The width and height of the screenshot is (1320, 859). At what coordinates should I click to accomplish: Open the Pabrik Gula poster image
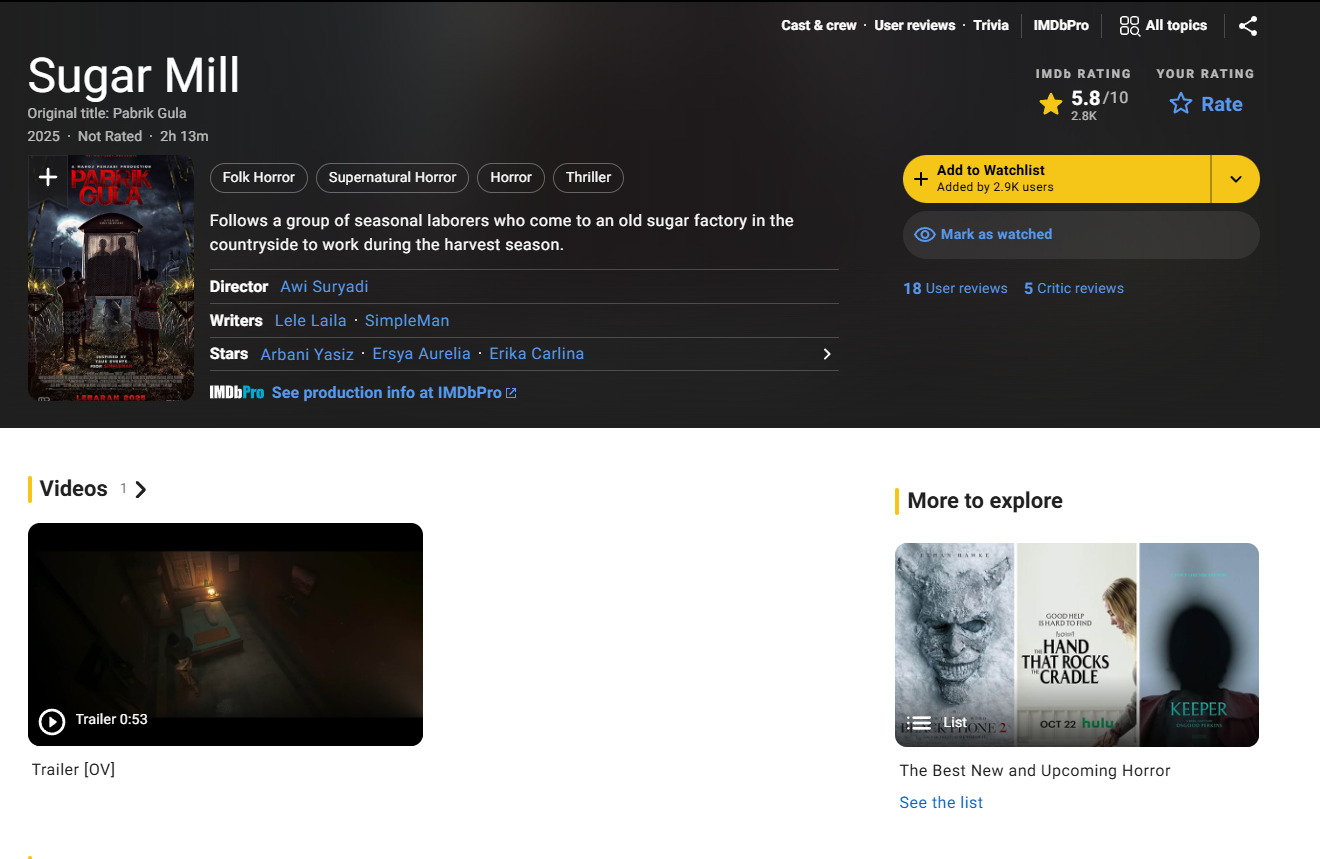pos(111,290)
